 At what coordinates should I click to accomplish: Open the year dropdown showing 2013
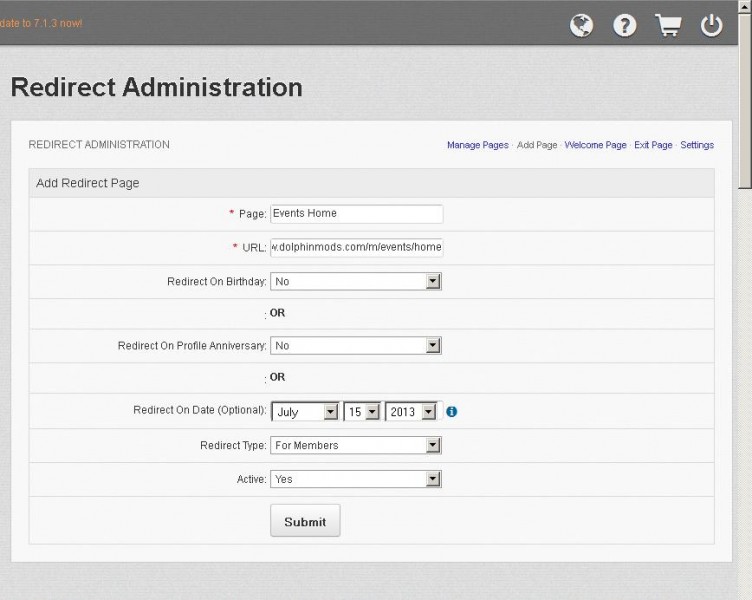(x=411, y=412)
